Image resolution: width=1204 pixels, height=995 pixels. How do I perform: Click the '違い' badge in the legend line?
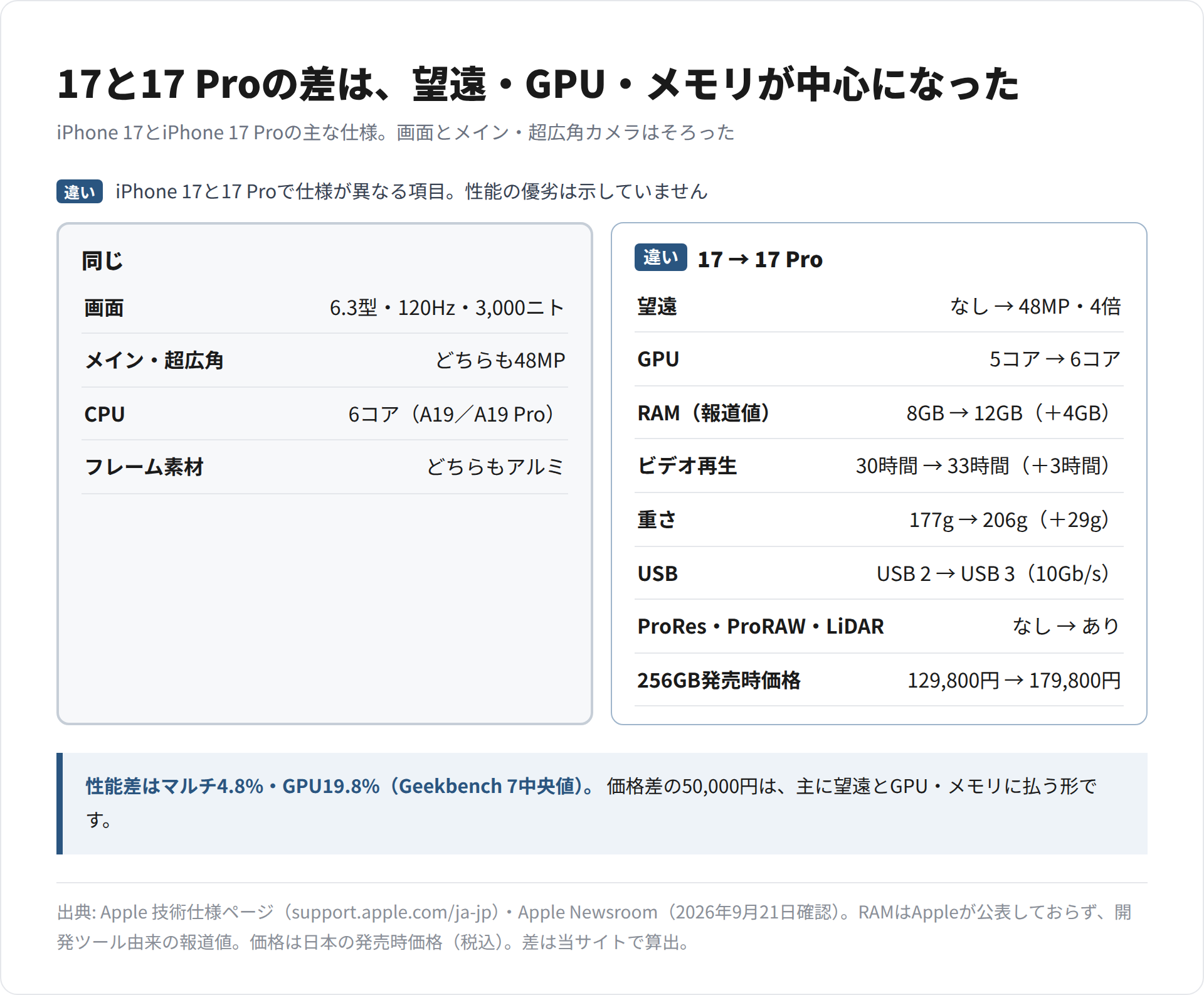(80, 191)
